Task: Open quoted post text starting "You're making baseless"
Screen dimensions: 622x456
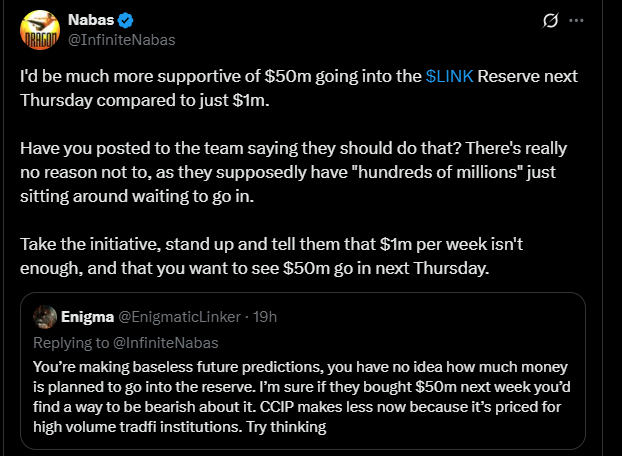Action: tap(301, 397)
